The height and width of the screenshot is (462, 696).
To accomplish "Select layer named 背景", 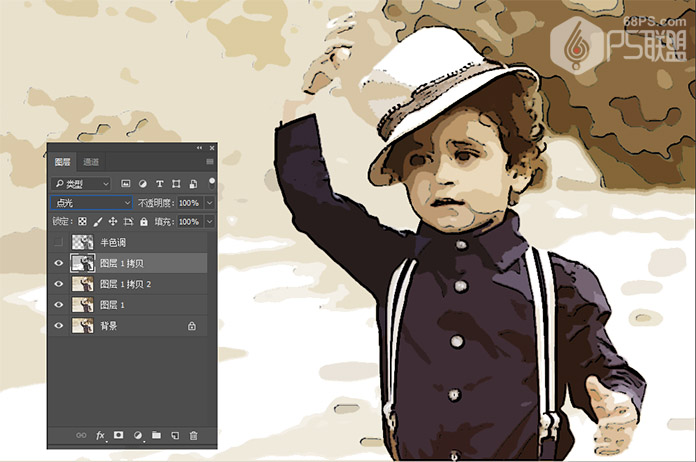I will [x=109, y=326].
